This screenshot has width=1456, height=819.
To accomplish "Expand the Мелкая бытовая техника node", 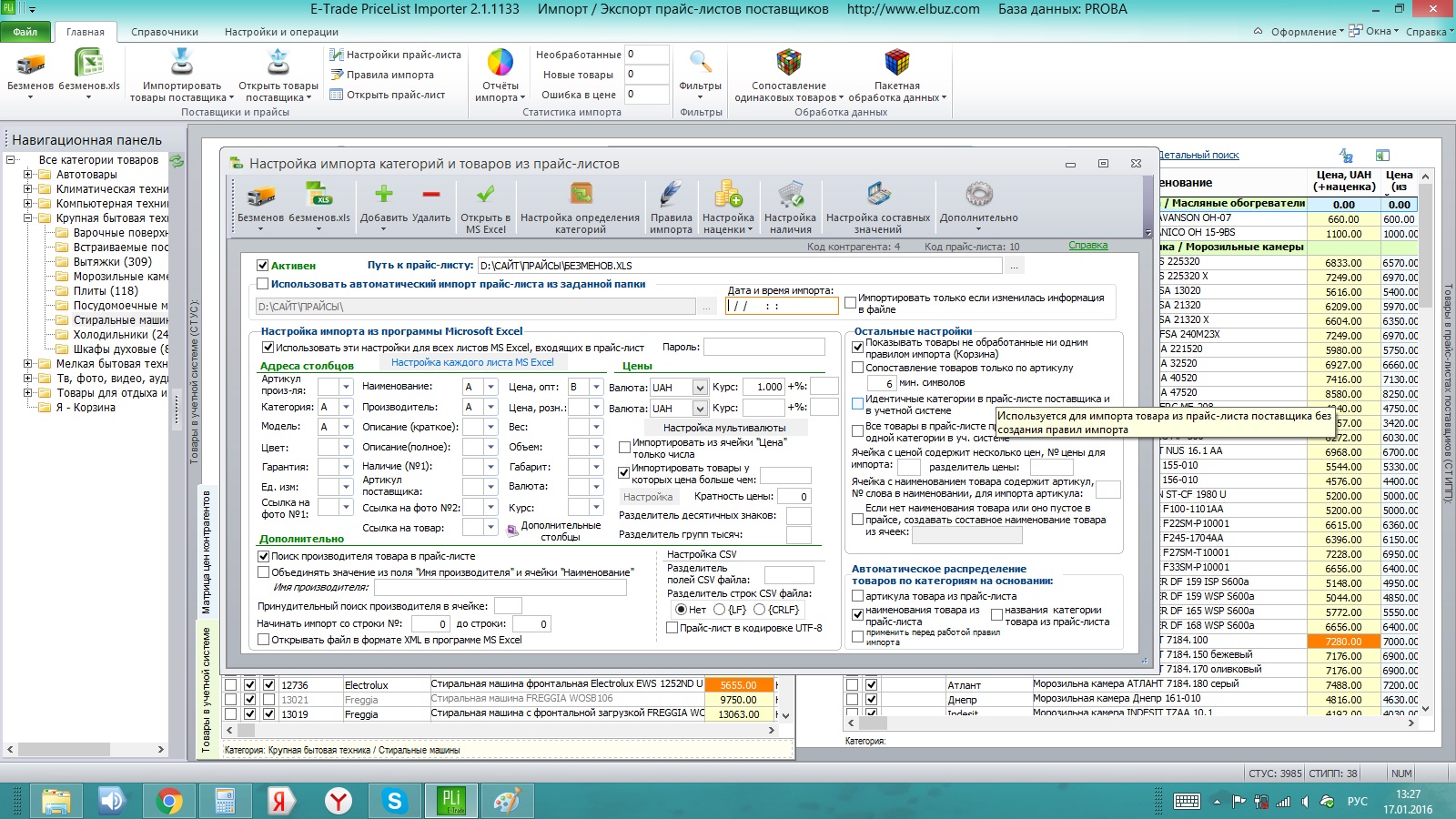I will tap(27, 364).
